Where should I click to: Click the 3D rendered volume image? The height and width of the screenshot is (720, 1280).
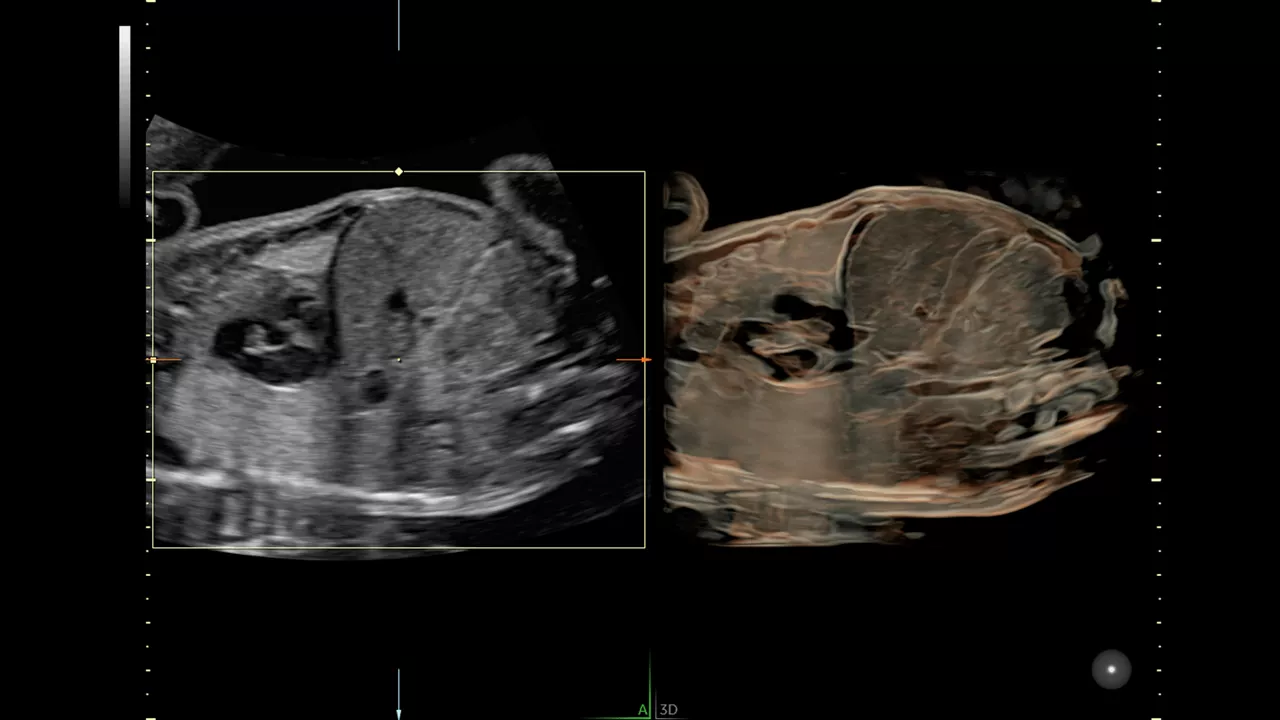[x=895, y=362]
